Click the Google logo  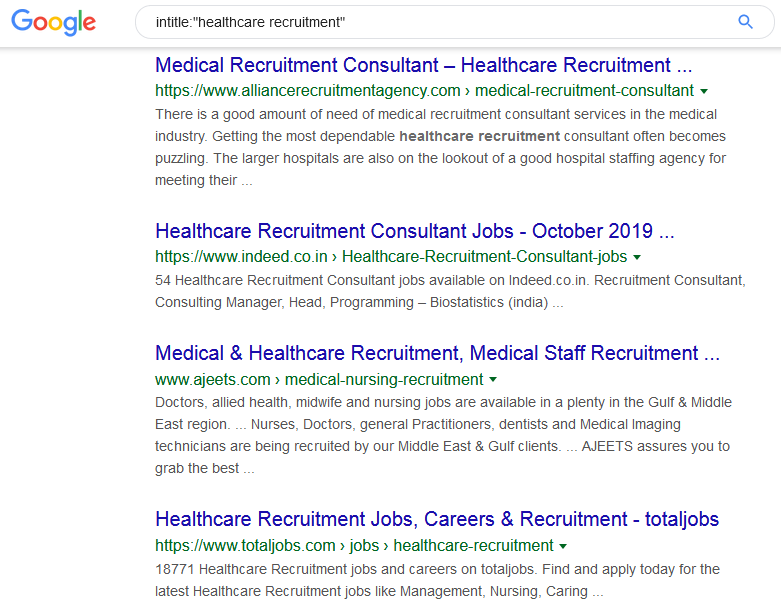click(53, 22)
